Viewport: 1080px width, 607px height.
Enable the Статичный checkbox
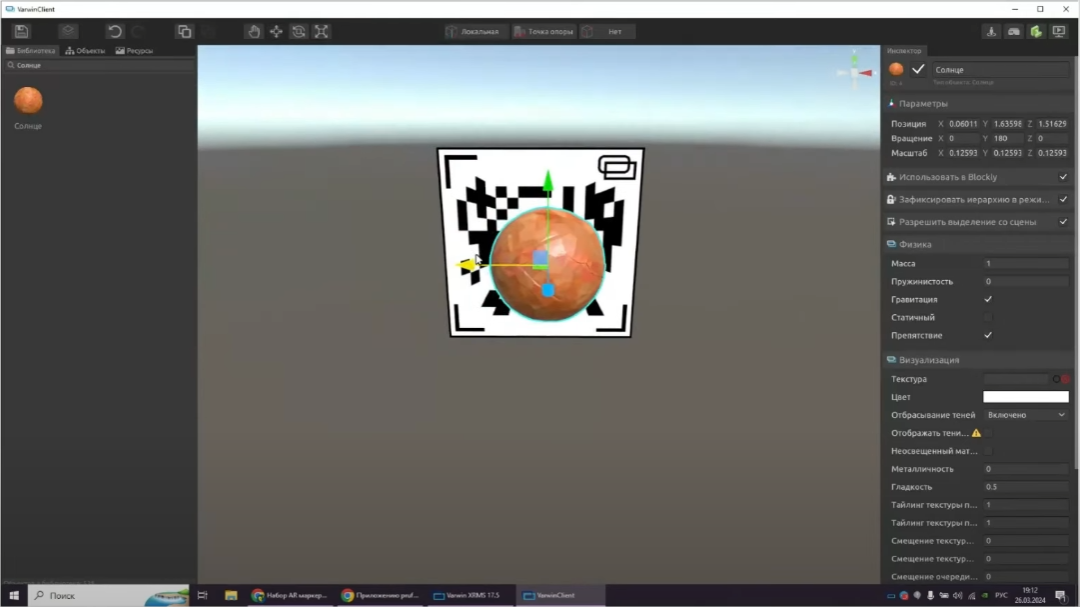pos(988,317)
